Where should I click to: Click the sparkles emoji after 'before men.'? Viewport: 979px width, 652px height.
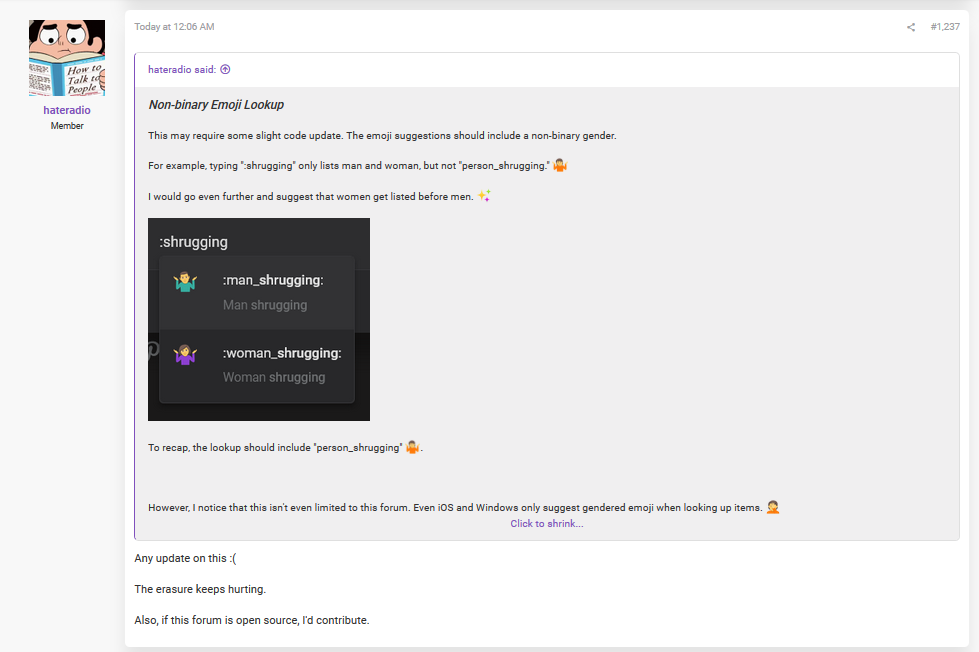pos(484,196)
